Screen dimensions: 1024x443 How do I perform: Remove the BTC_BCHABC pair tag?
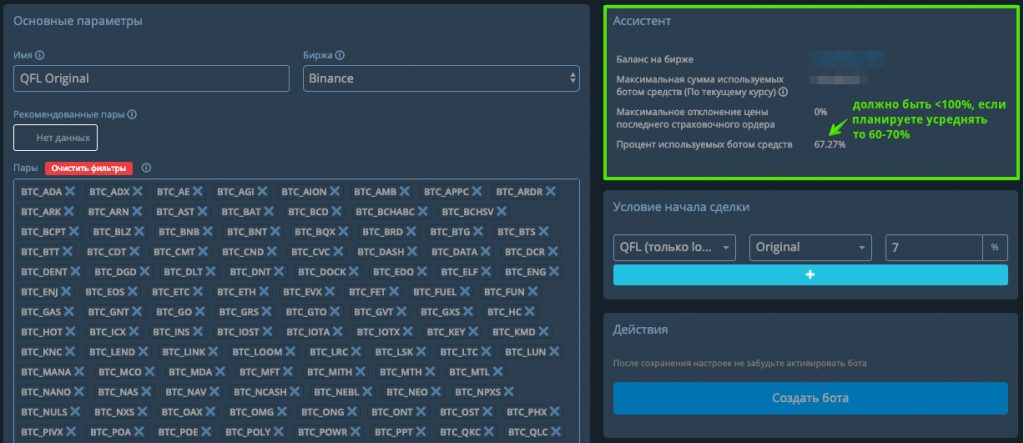423,212
